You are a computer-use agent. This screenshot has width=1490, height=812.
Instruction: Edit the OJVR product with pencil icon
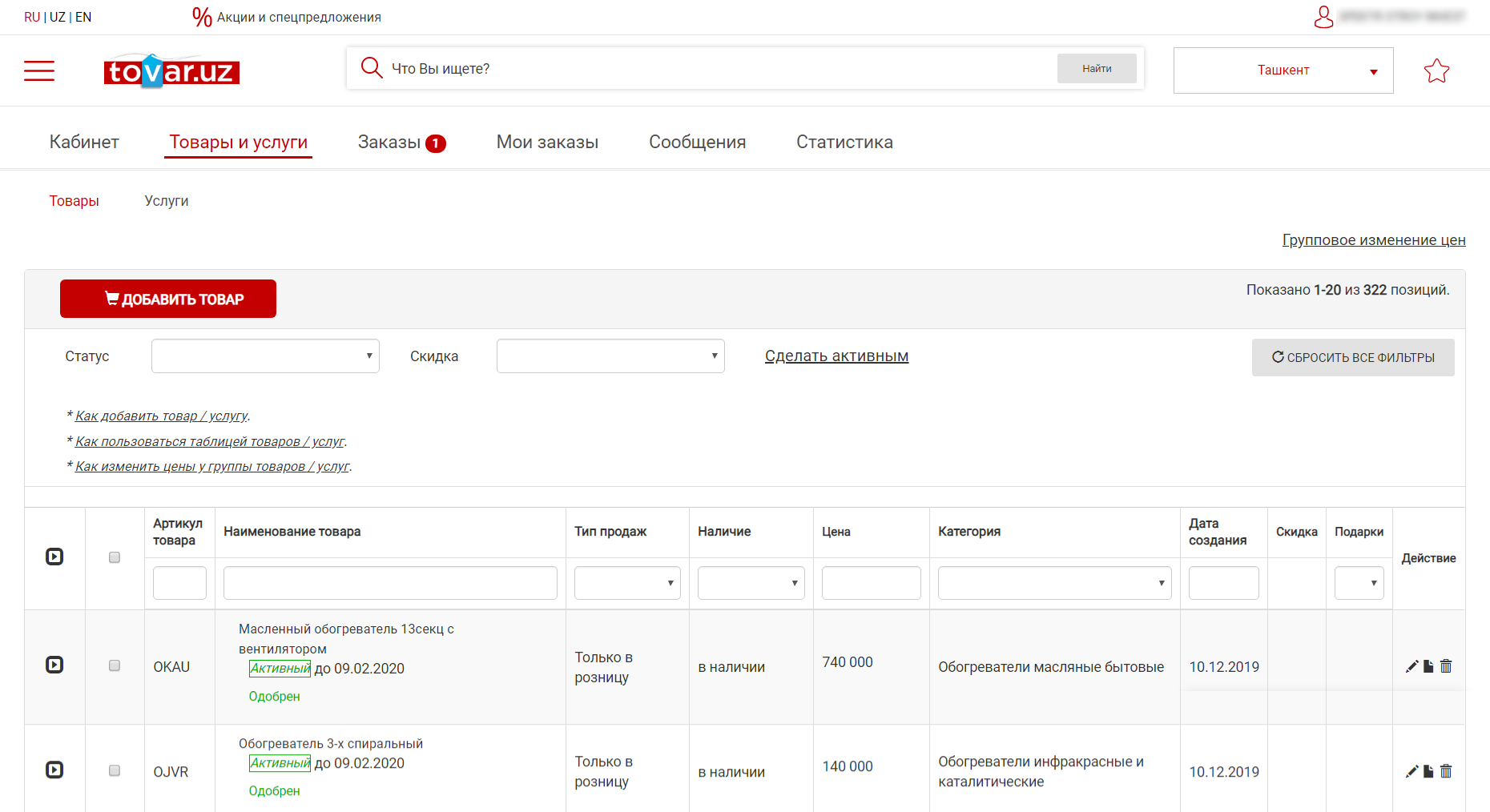pos(1411,771)
